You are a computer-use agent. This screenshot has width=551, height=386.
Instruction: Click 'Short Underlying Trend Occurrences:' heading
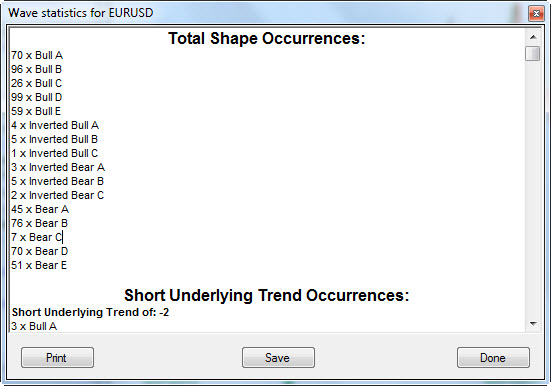pyautogui.click(x=267, y=295)
